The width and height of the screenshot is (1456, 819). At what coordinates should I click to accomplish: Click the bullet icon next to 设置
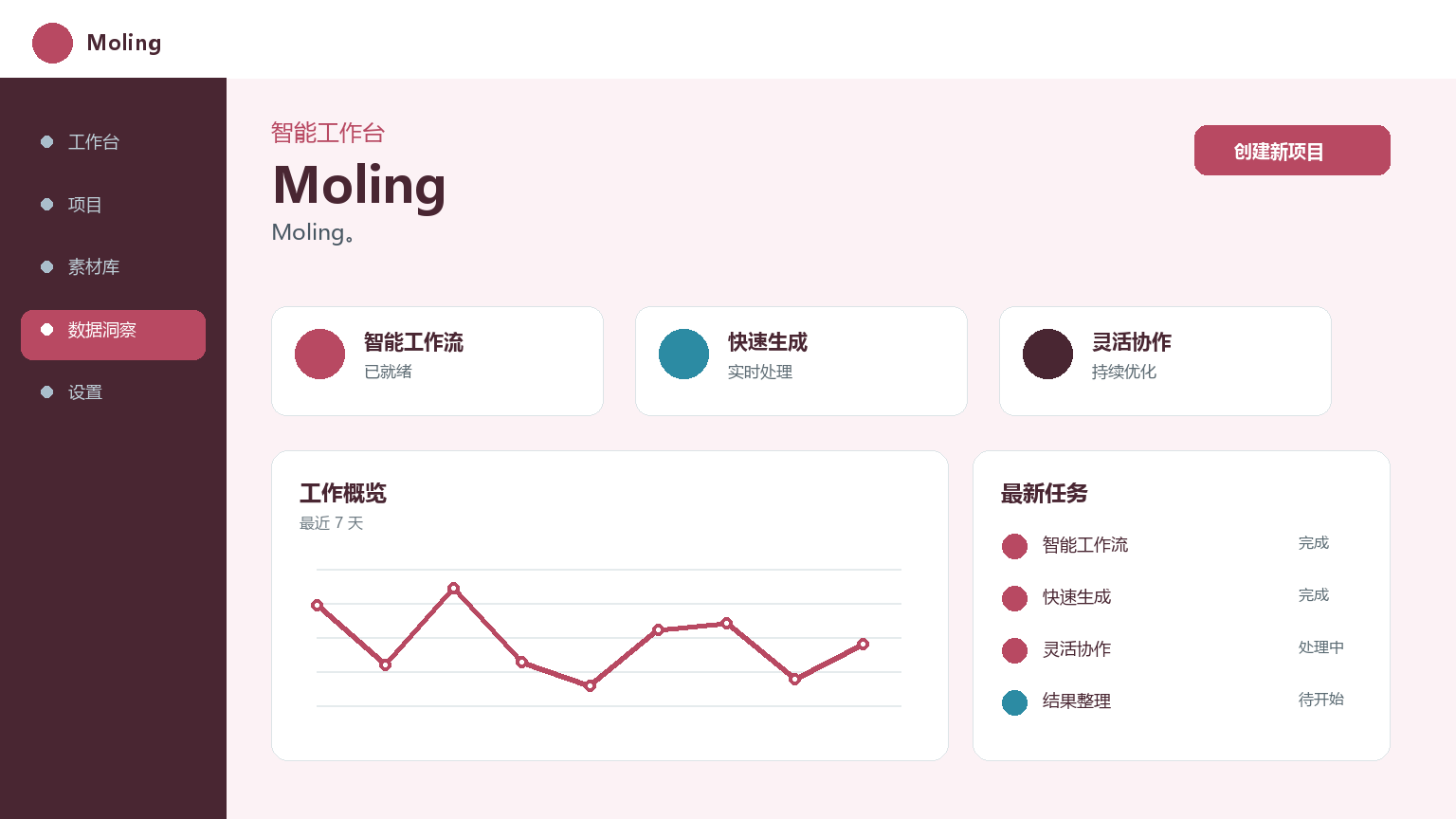tap(46, 392)
